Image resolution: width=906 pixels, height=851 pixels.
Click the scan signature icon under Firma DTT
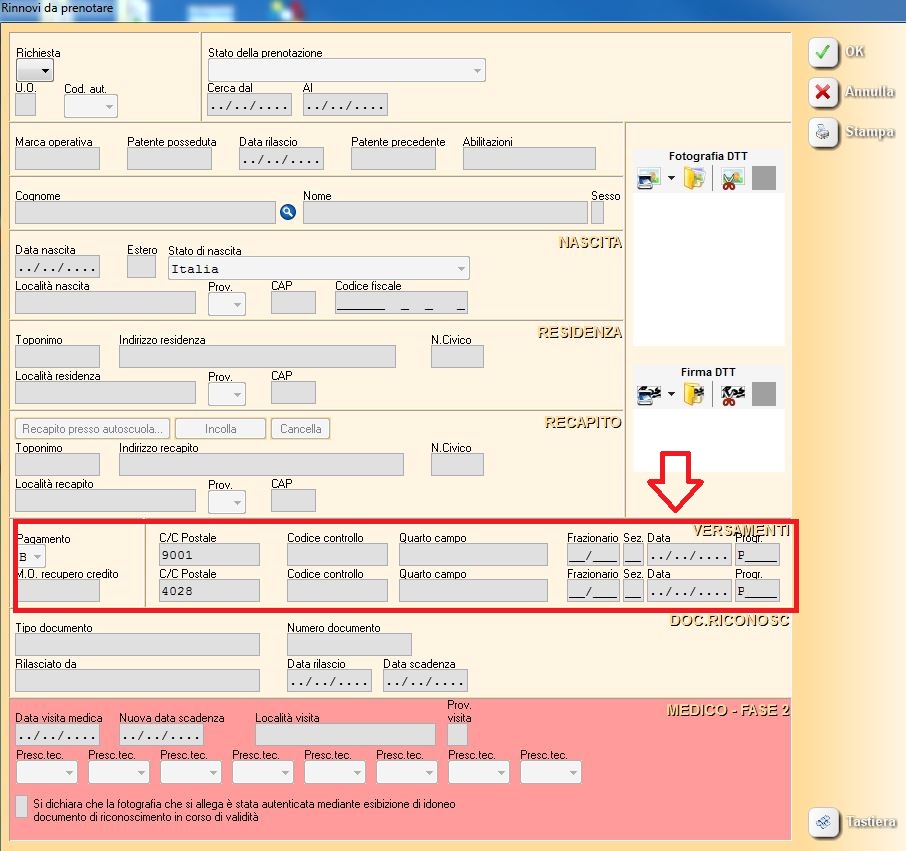pyautogui.click(x=648, y=394)
